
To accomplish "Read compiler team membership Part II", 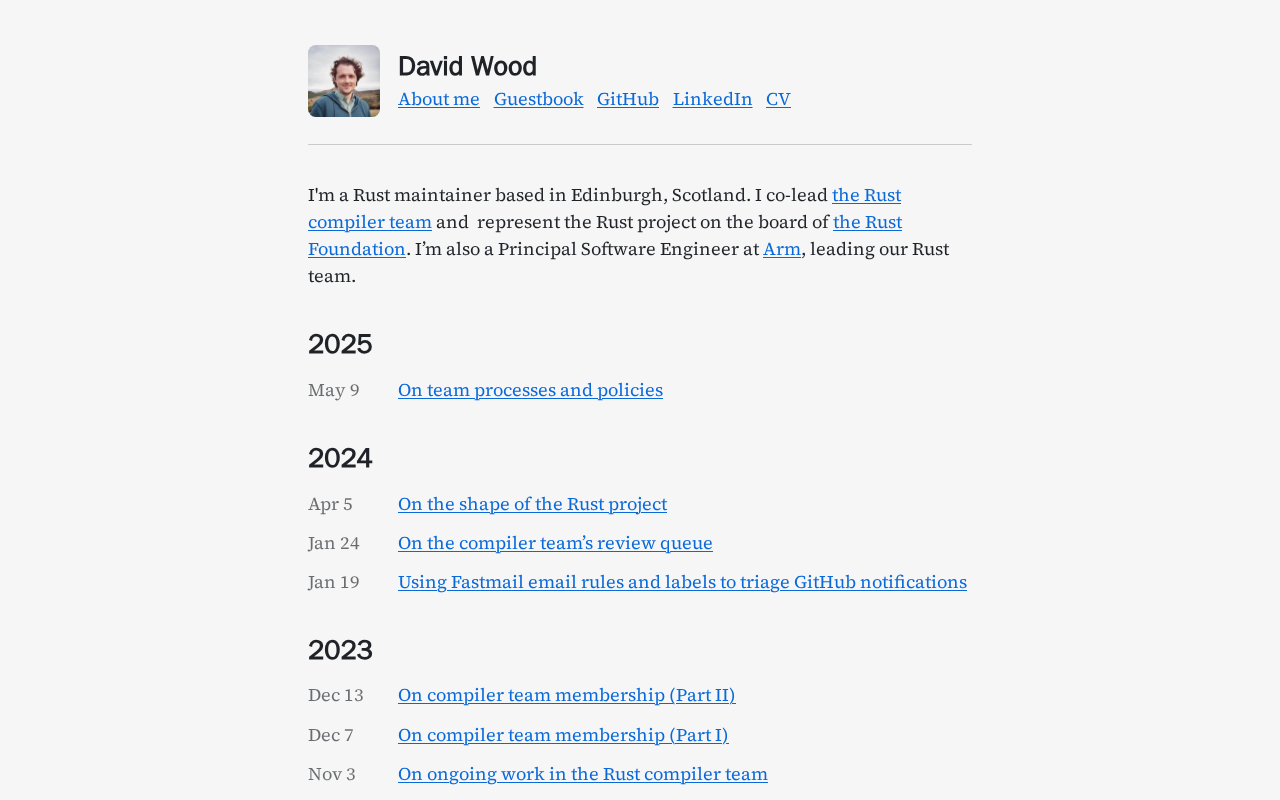I will tap(566, 695).
